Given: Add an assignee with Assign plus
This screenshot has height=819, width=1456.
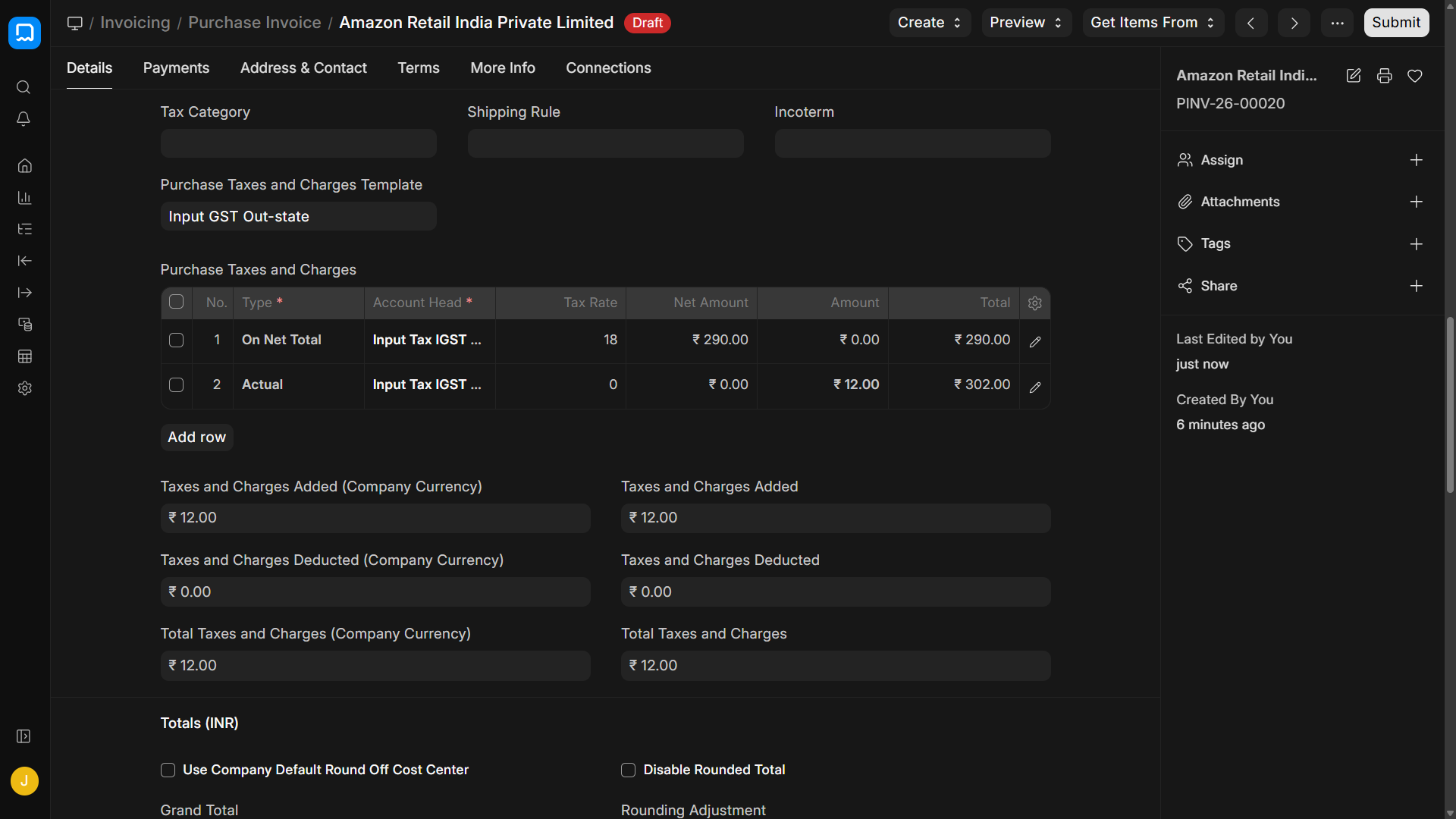Looking at the screenshot, I should pos(1416,160).
